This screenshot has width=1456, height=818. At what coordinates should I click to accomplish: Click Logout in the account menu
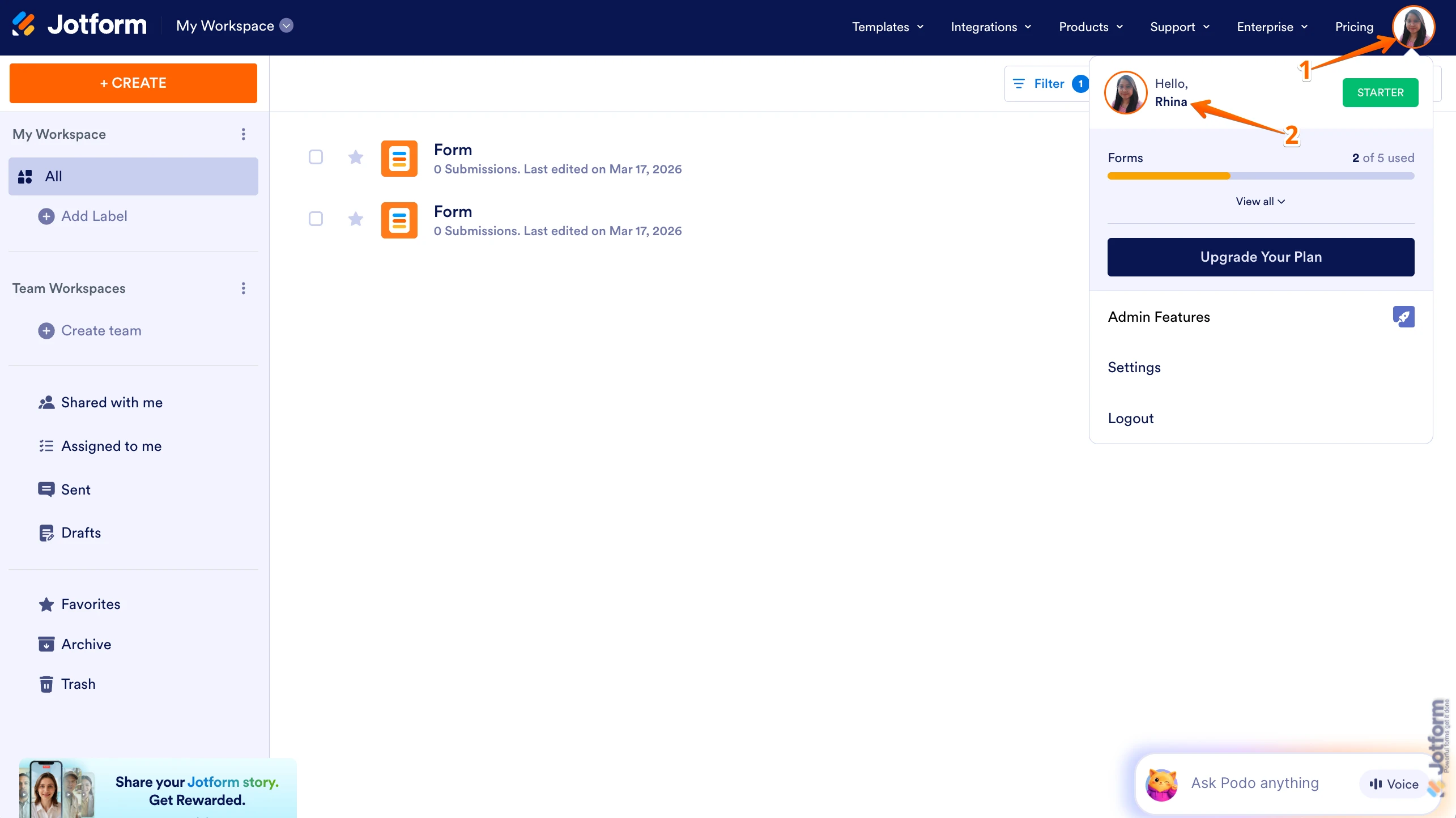[1130, 418]
